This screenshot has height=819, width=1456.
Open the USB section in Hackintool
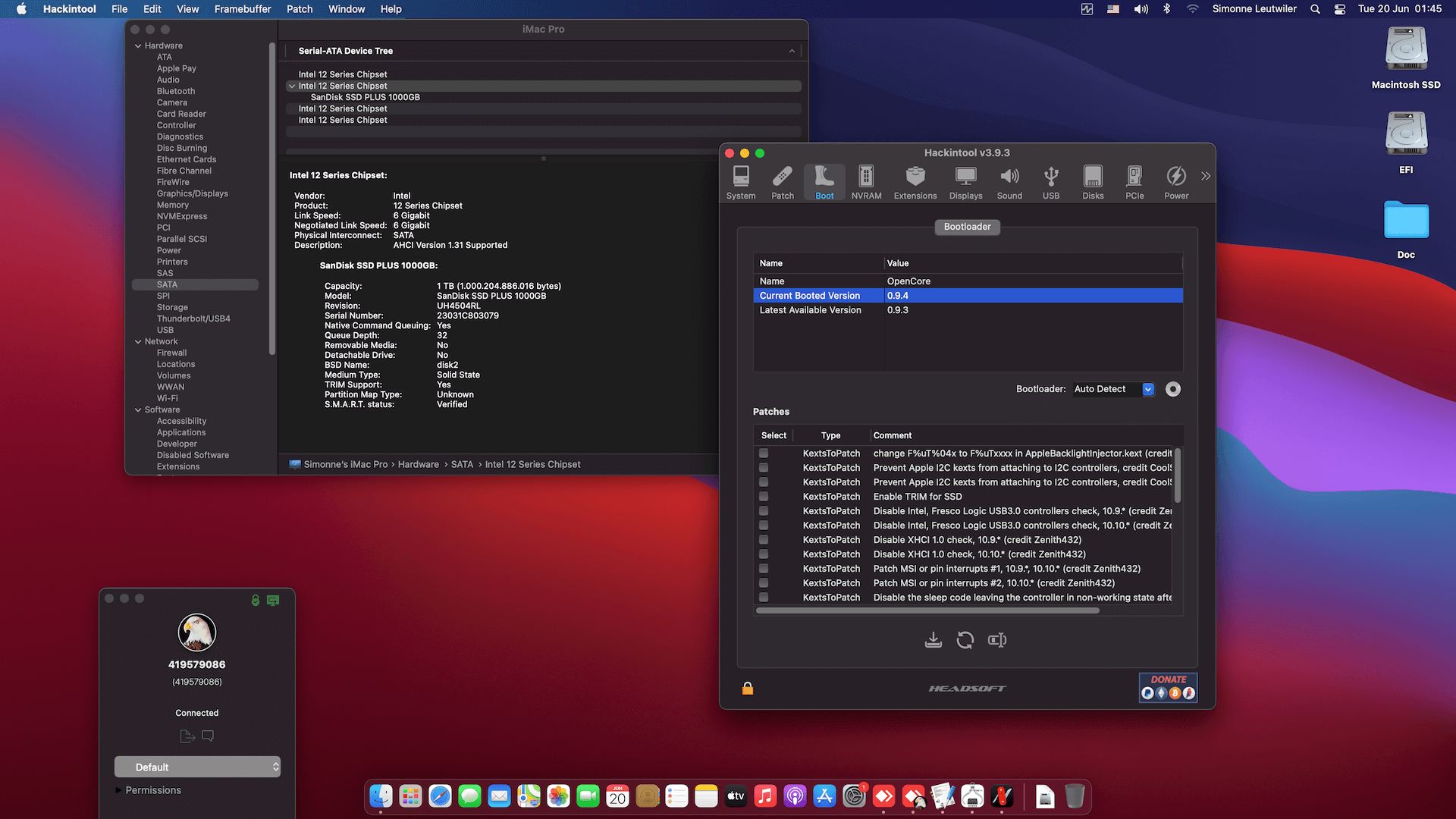coord(1051,183)
